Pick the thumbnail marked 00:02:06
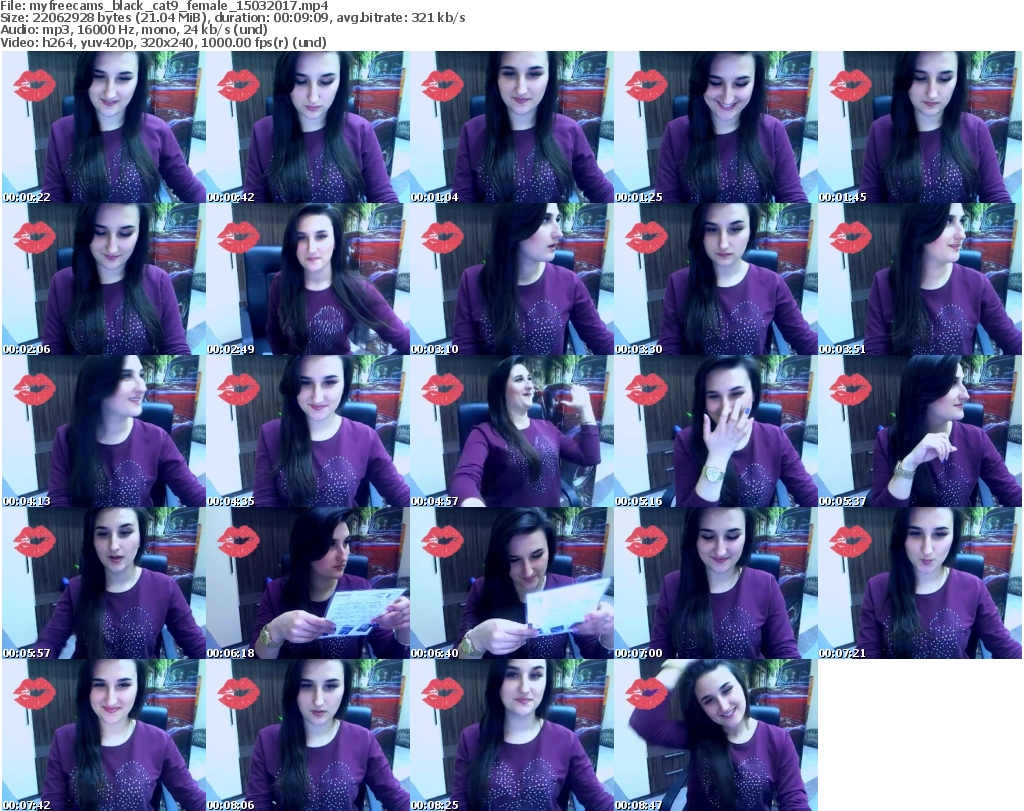 [104, 279]
